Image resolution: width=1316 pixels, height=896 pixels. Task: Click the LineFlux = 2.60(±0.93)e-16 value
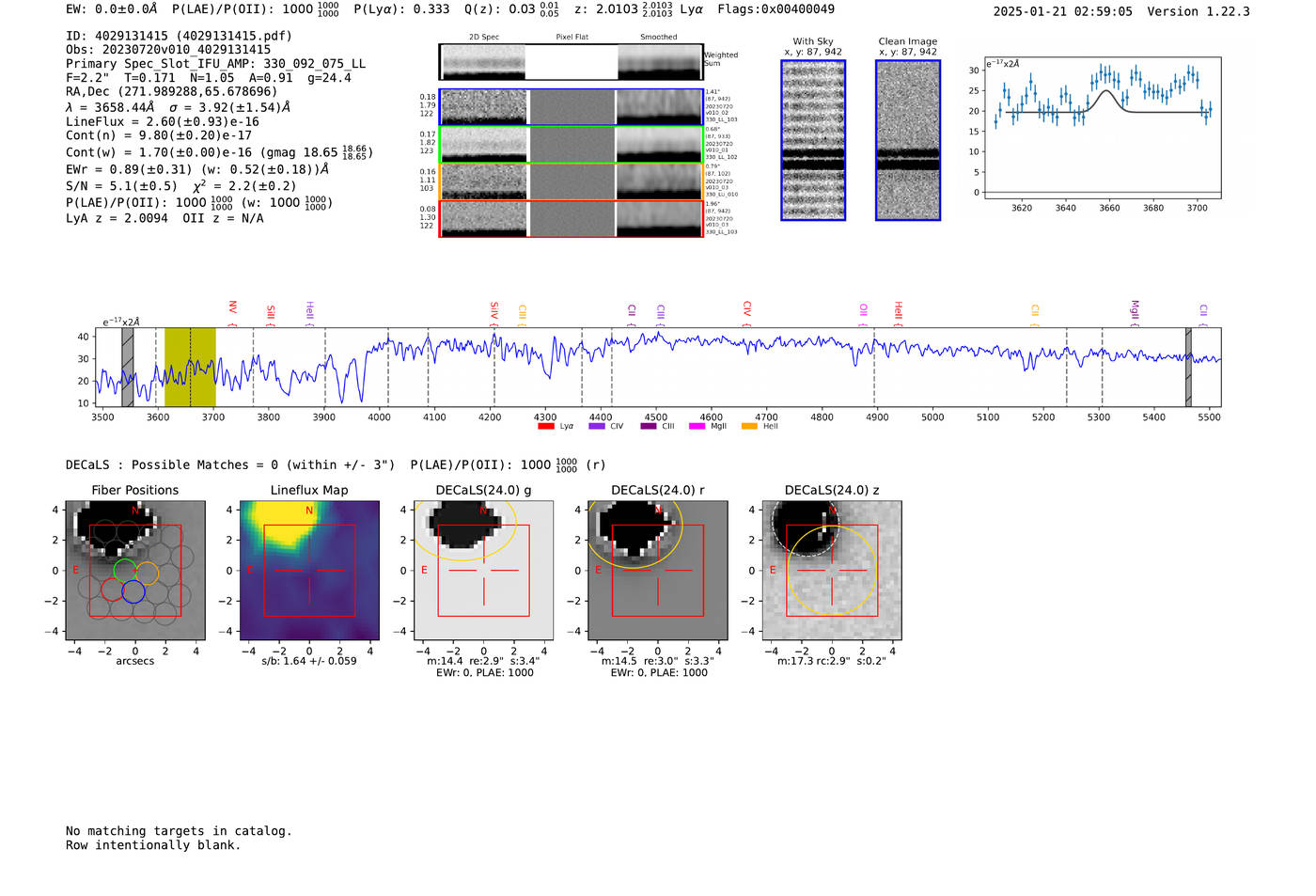pos(163,121)
